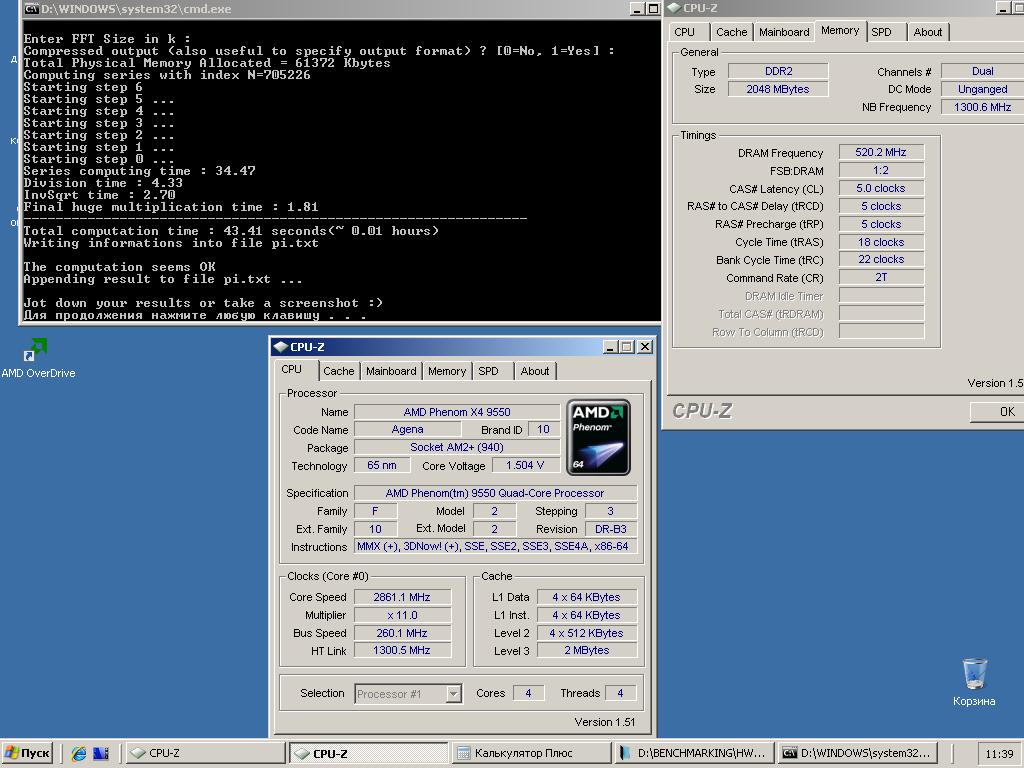Click the 1:2 FSB:DRAM ratio value
Image resolution: width=1024 pixels, height=768 pixels.
[881, 170]
